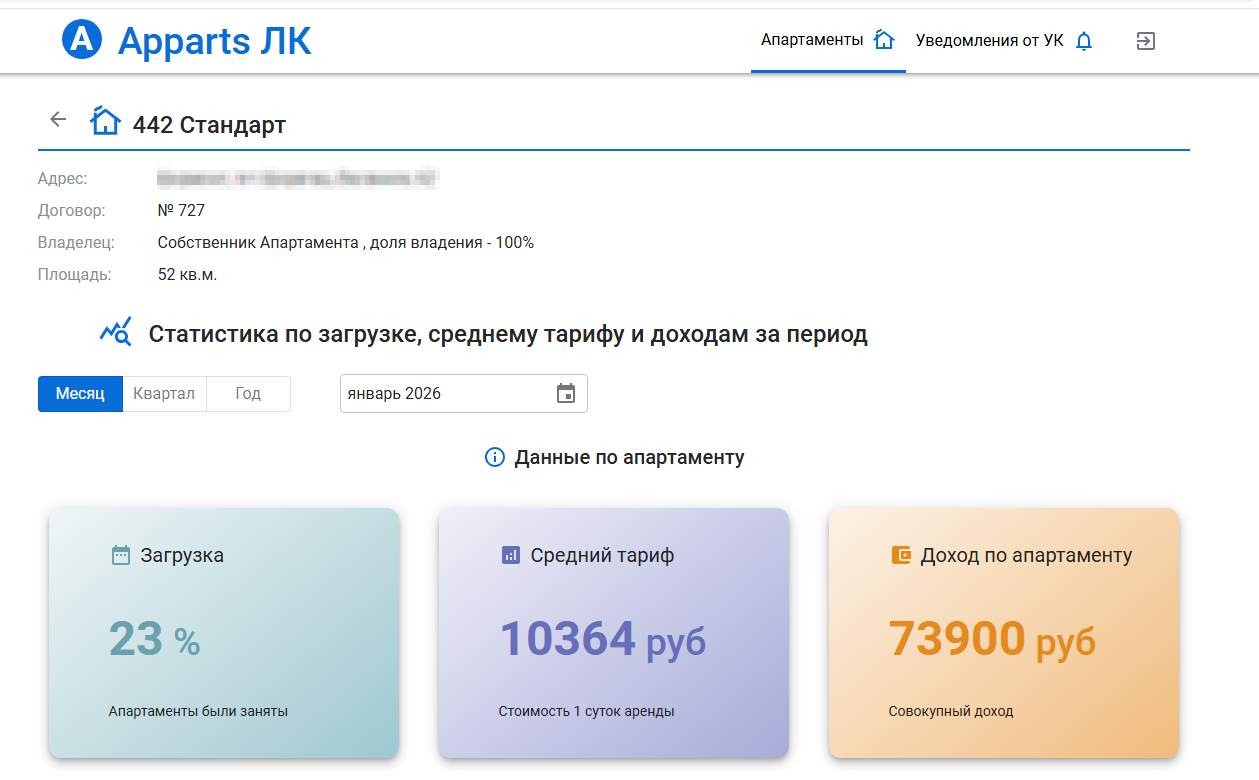Click the Средний тариф card value 10364

point(567,638)
